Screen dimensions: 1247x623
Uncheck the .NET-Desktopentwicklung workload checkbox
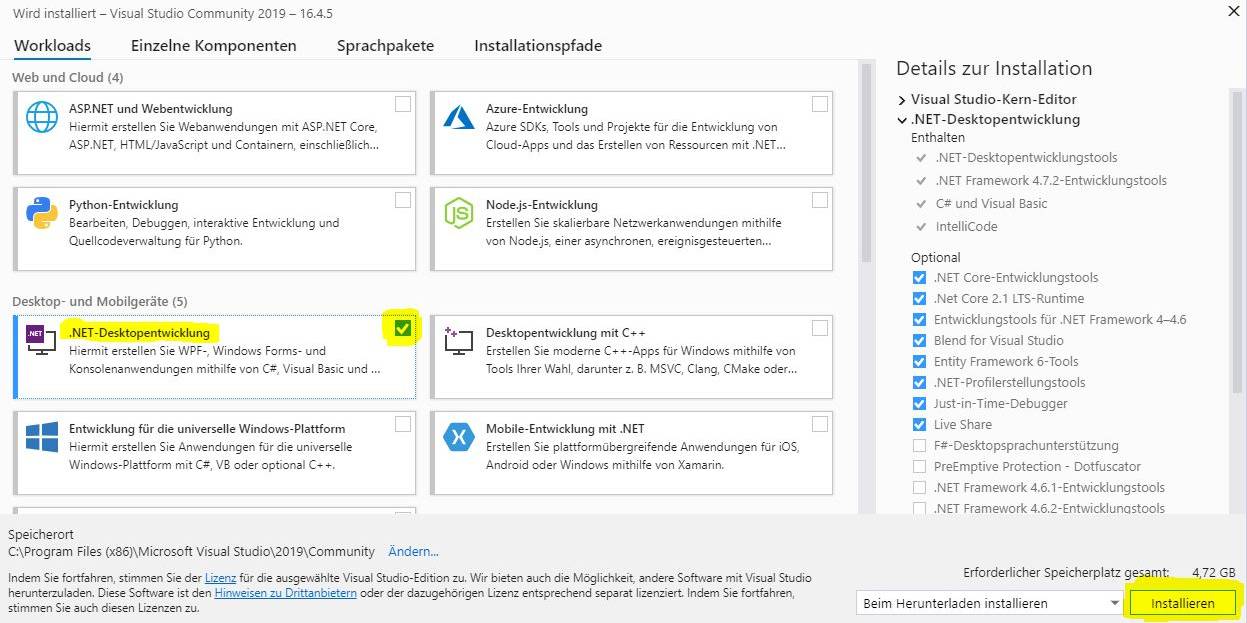pyautogui.click(x=403, y=328)
